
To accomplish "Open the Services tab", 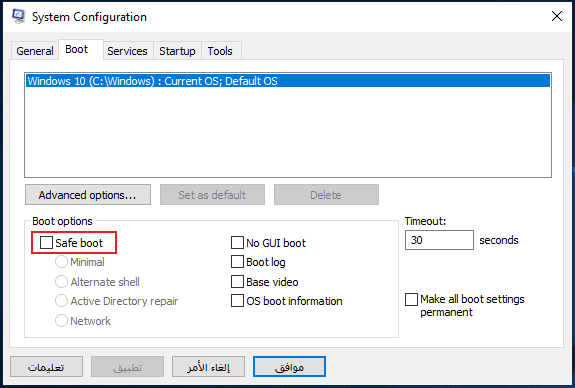I will (x=127, y=51).
